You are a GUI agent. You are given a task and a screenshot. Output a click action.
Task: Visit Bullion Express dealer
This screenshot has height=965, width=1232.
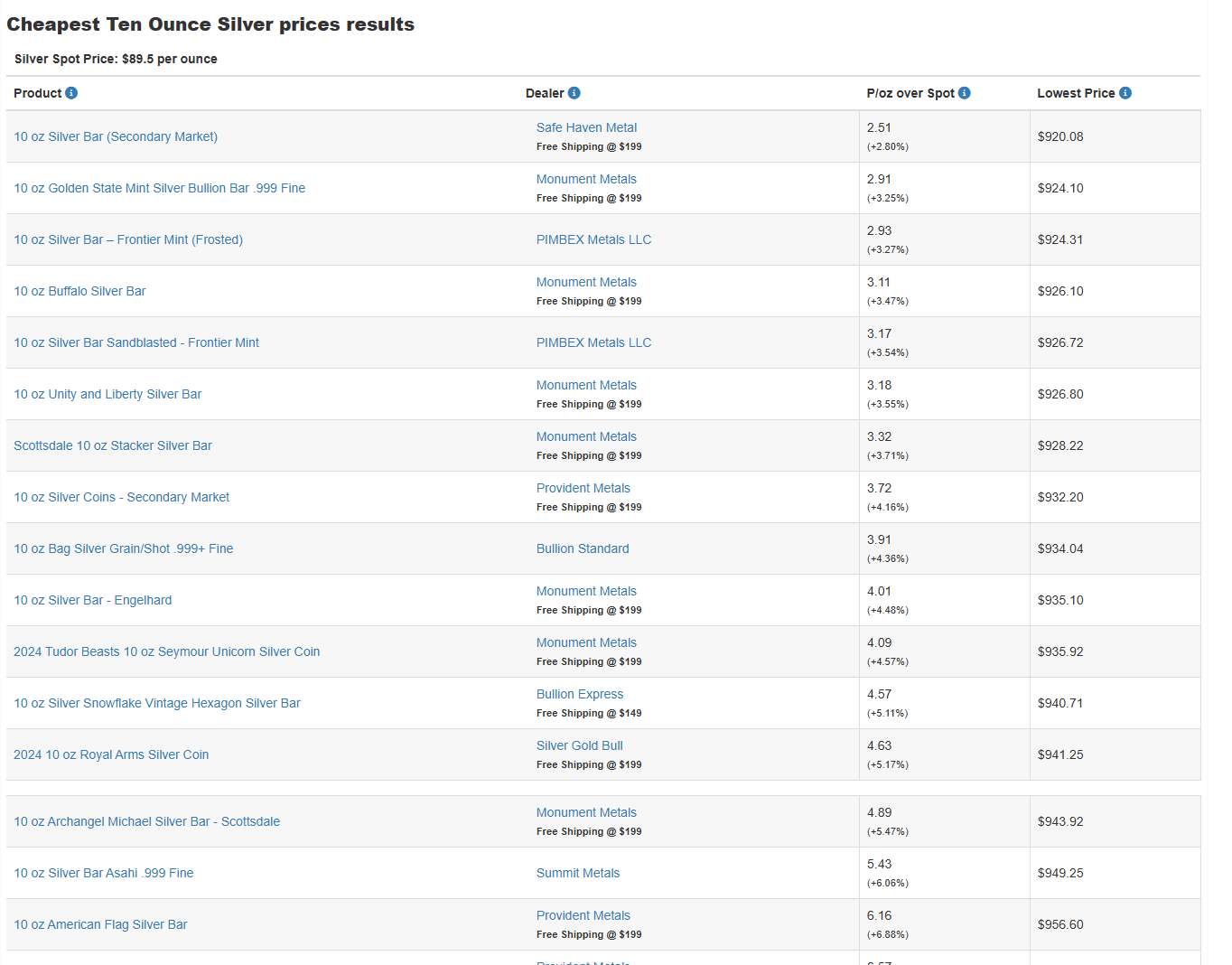pyautogui.click(x=580, y=694)
